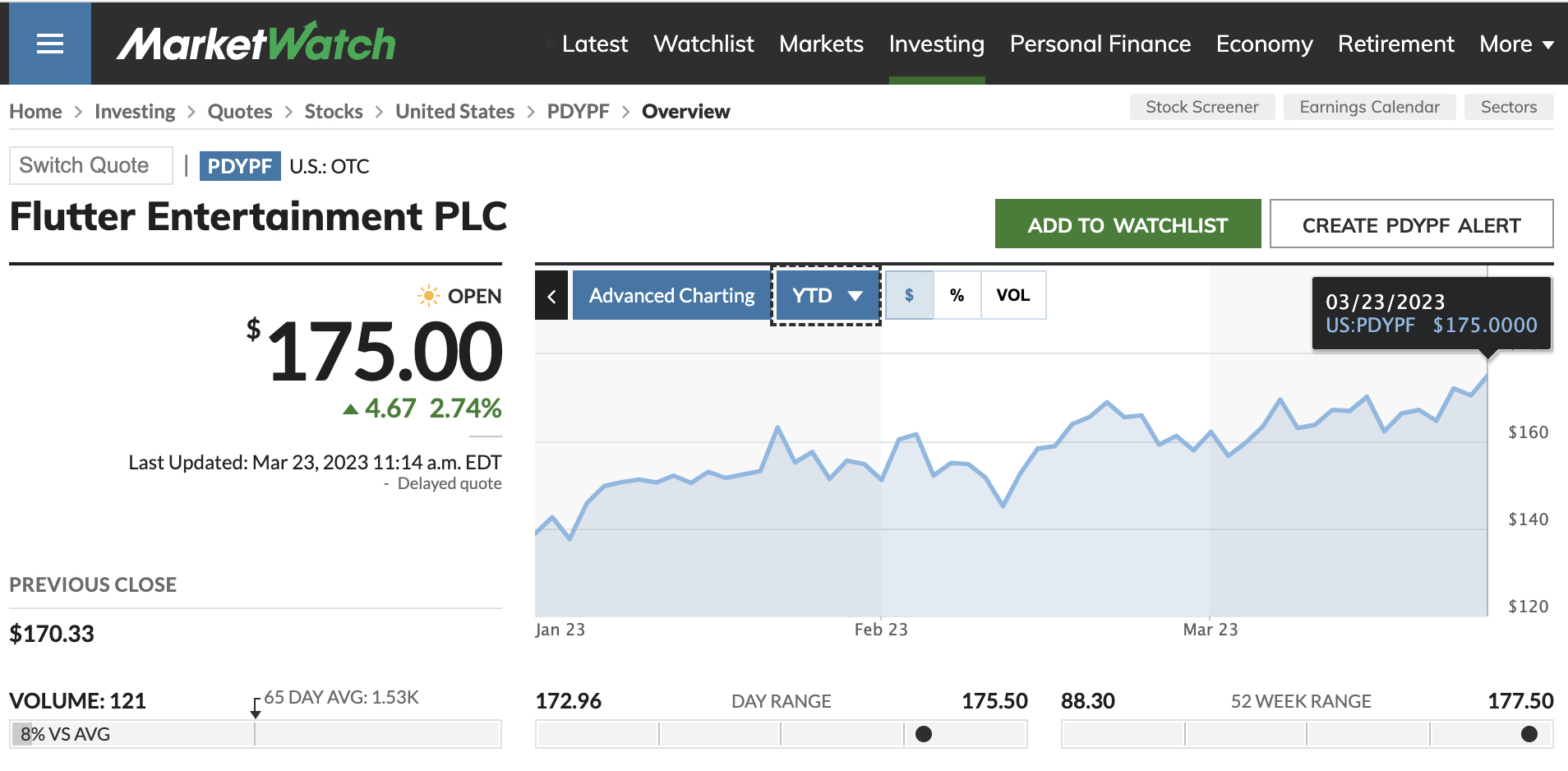Click the $175.00 current price
This screenshot has height=771, width=1568.
point(375,353)
